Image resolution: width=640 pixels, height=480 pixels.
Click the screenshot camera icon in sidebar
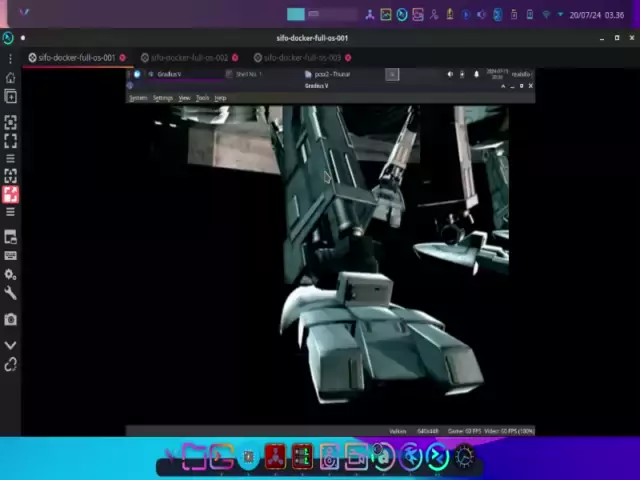[10, 319]
